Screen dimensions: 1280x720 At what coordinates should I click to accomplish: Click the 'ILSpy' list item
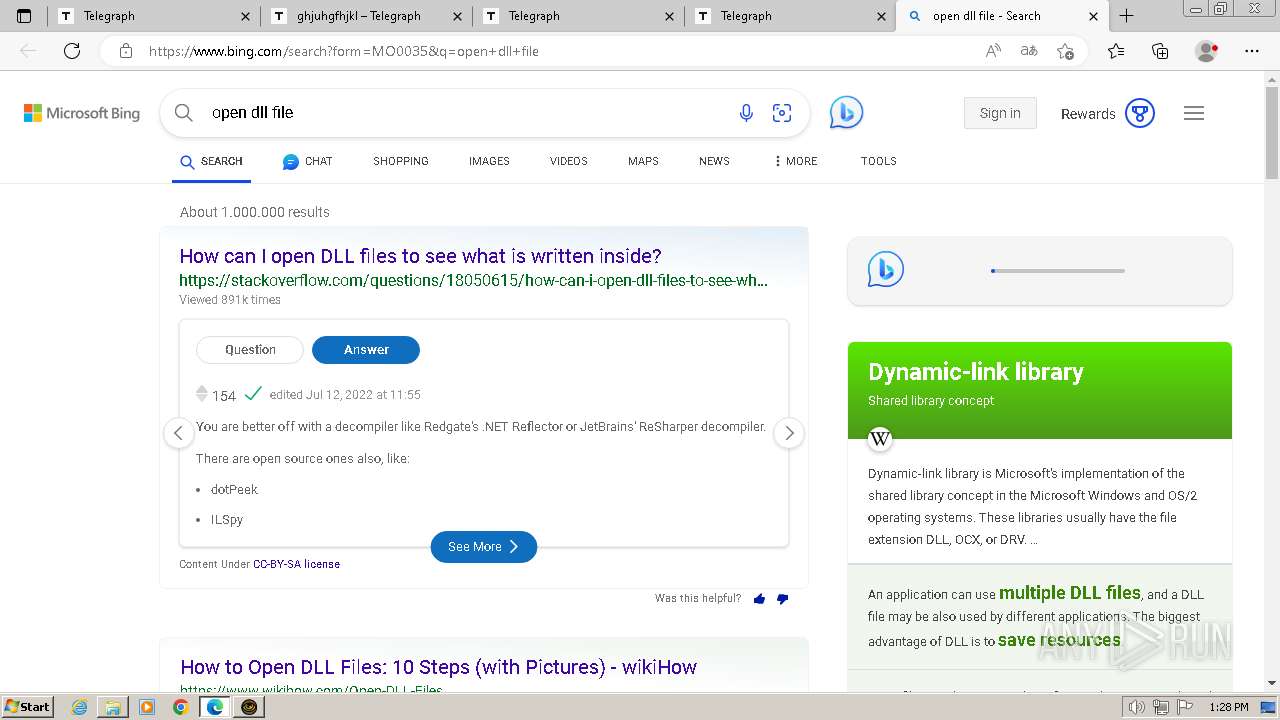[x=227, y=520]
